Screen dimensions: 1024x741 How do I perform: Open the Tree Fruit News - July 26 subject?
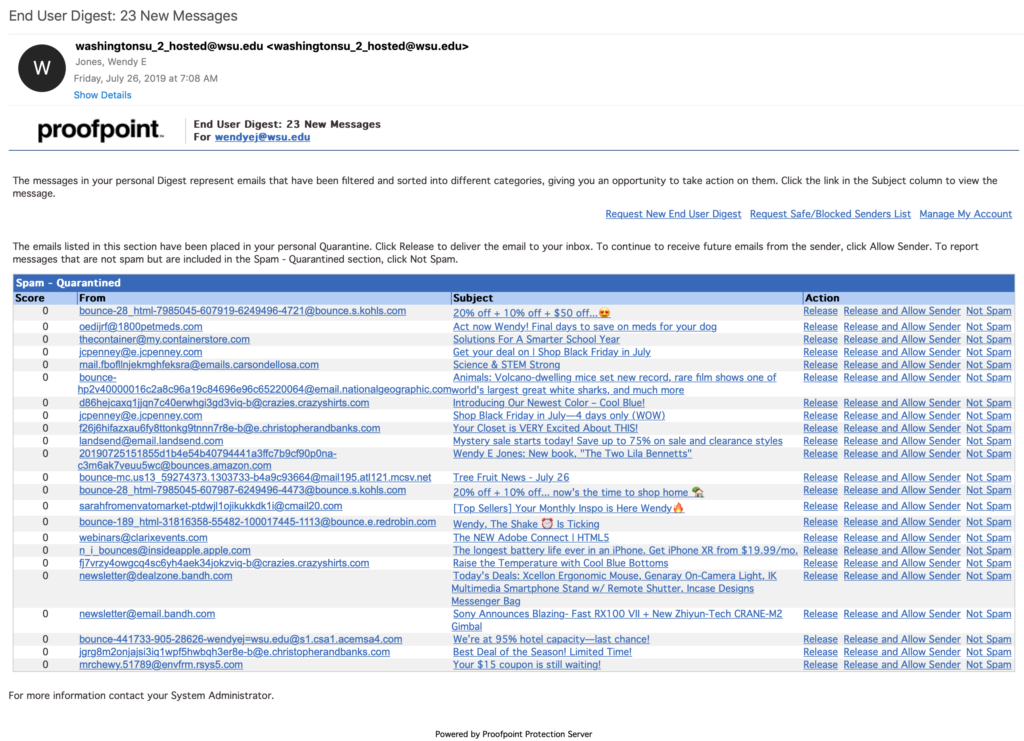click(x=511, y=478)
